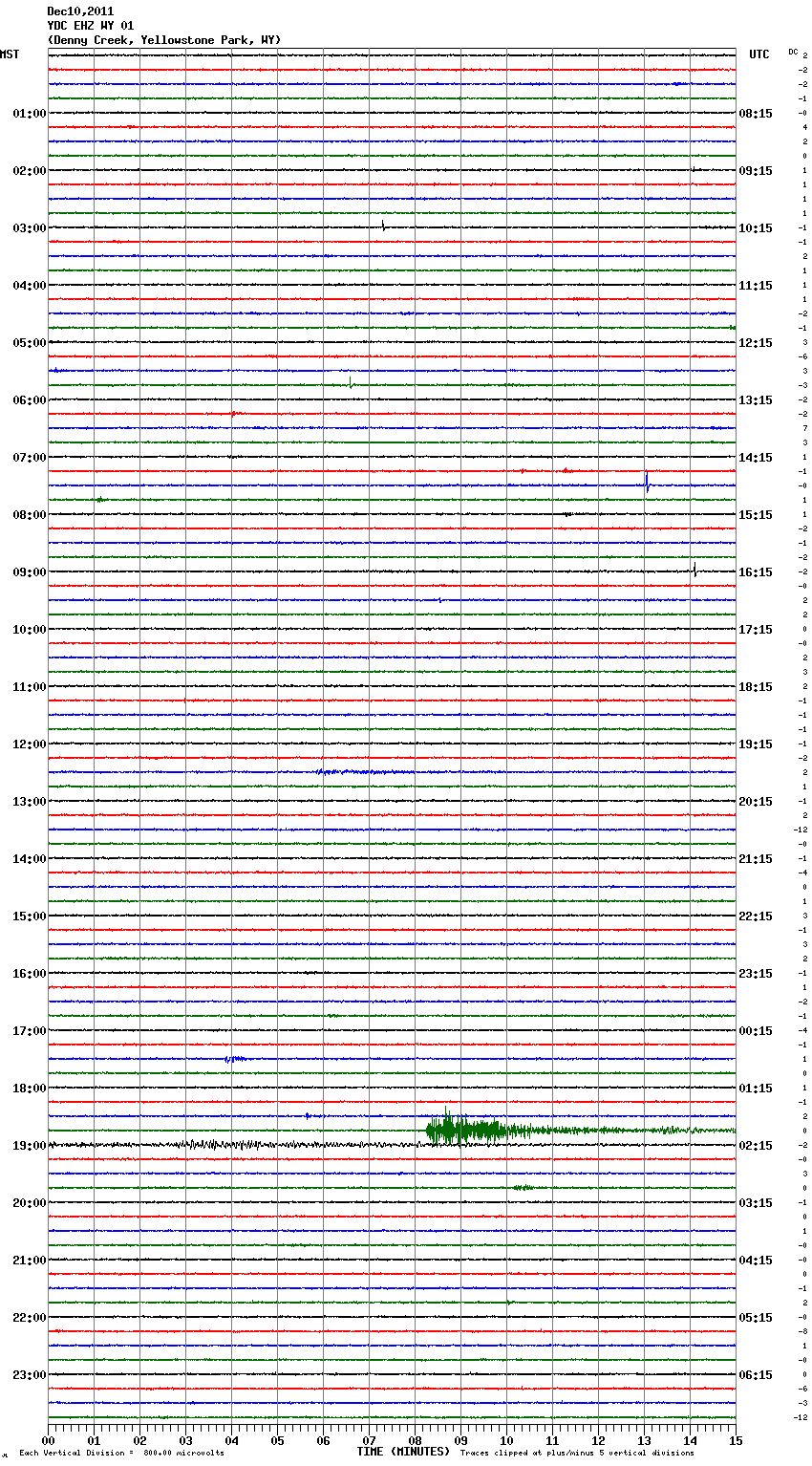812x1466 pixels.
Task: Click the 22:15 UTC time label
Action: tap(756, 916)
